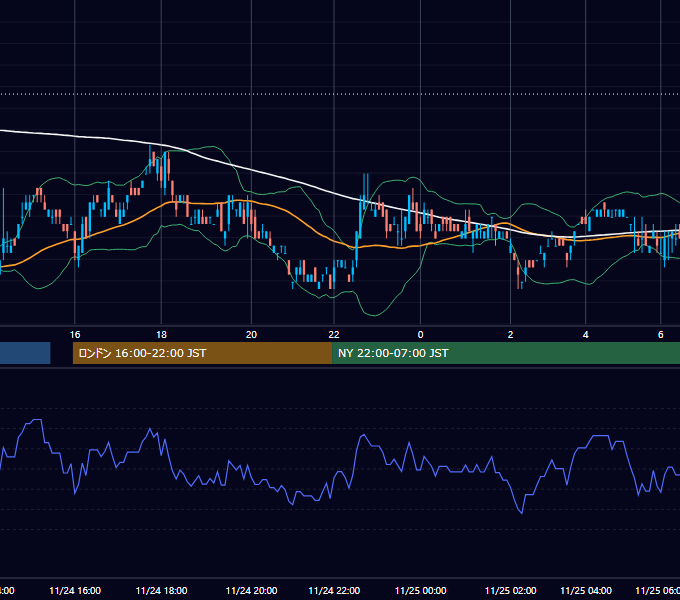Select the NY 22:00-07:00 JST session bar
Viewport: 680px width, 600px height.
coord(506,353)
